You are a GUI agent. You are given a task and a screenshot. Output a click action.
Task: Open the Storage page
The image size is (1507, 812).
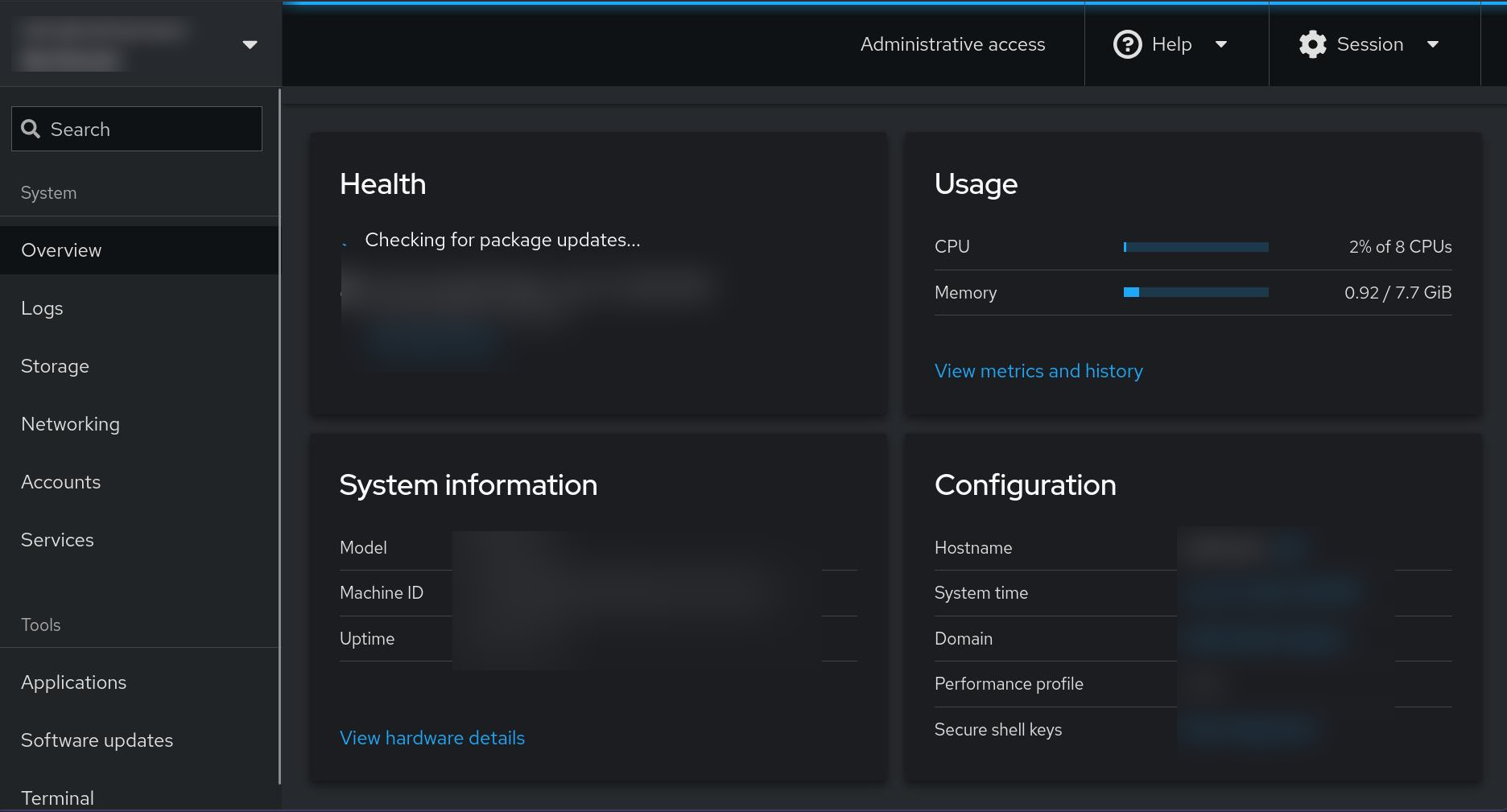tap(140, 366)
